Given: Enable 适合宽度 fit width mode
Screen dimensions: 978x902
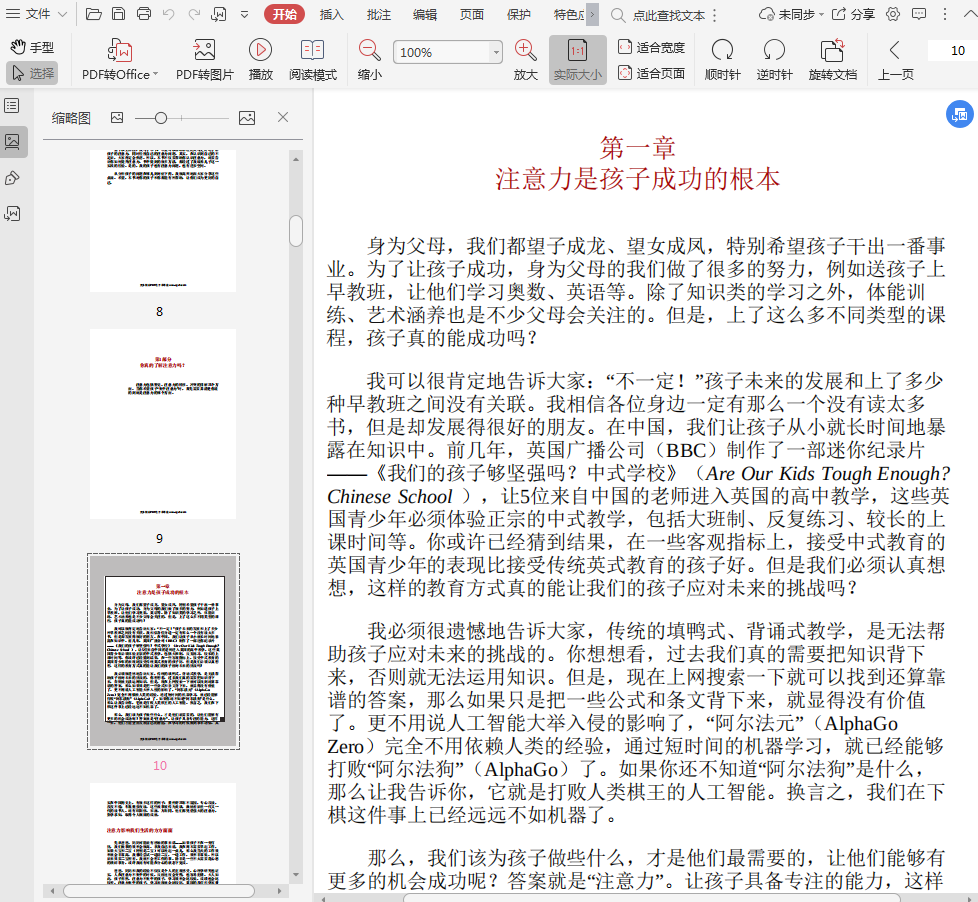Looking at the screenshot, I should [x=651, y=47].
